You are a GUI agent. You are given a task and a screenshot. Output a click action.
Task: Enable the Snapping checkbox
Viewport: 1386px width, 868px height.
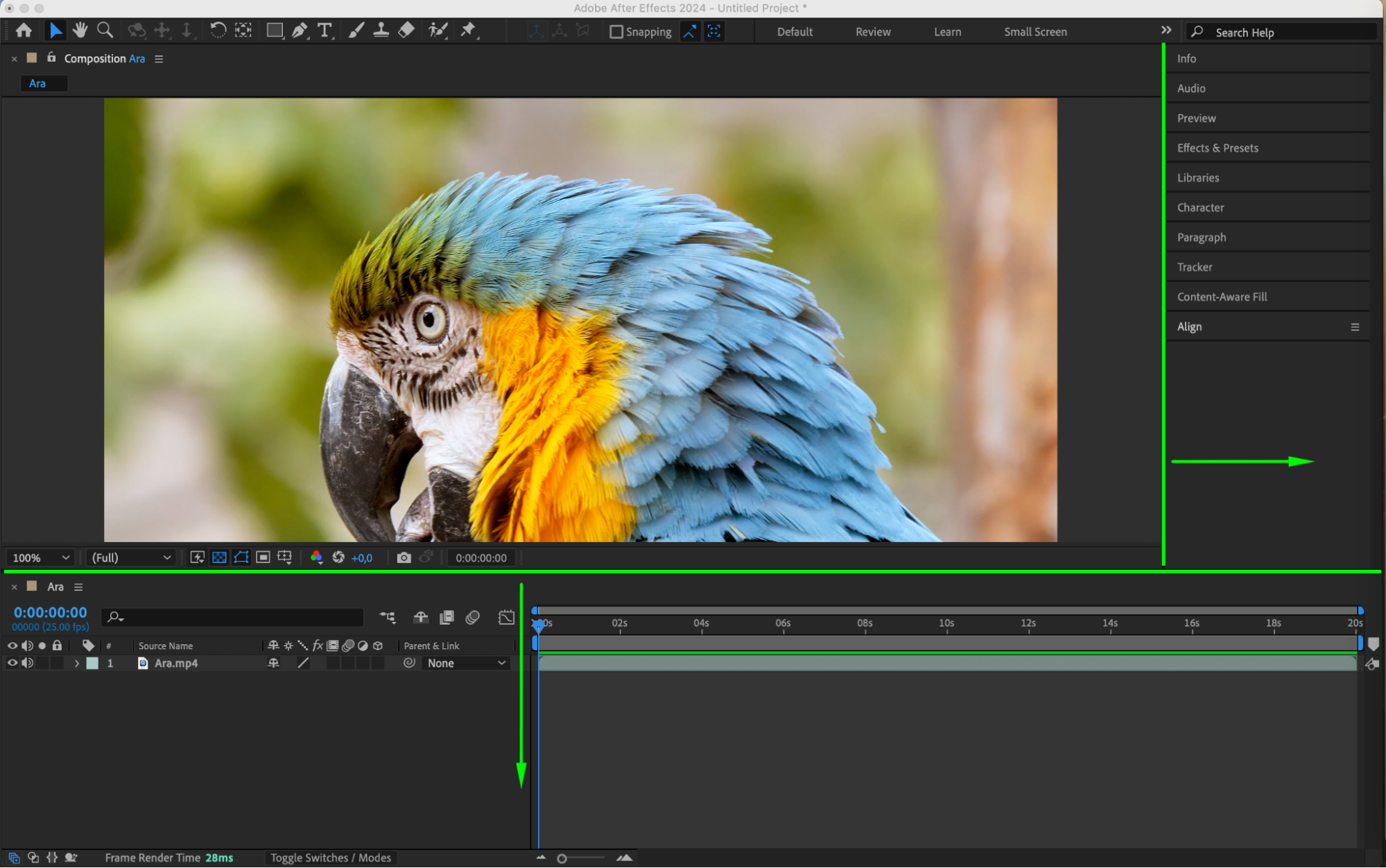tap(616, 32)
